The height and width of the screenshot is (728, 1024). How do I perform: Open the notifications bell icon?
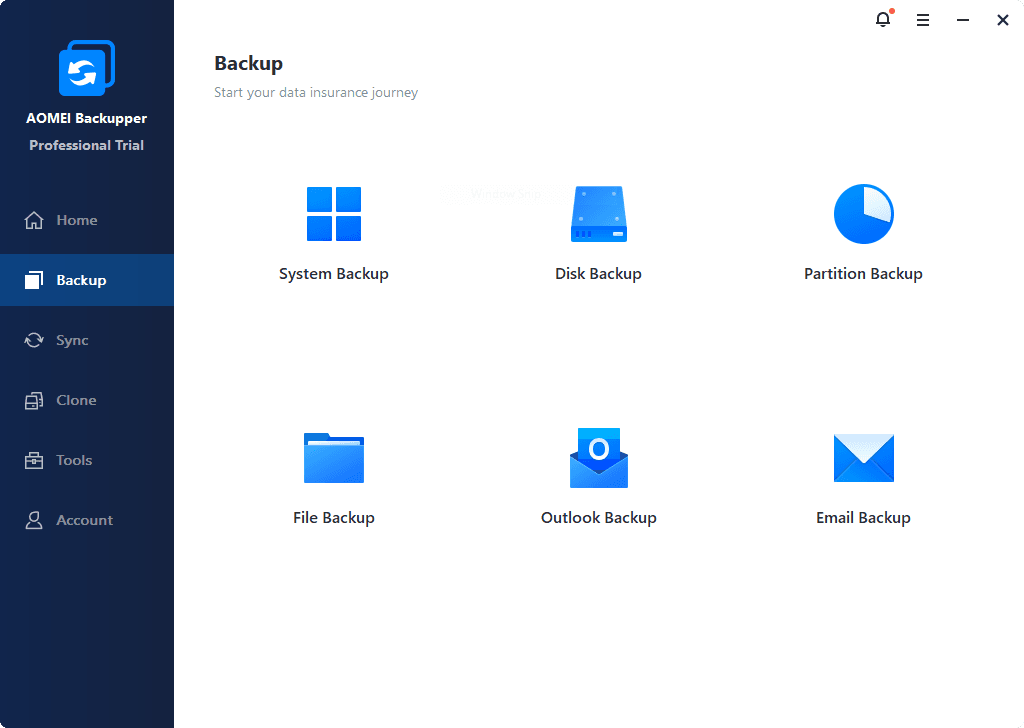(884, 19)
